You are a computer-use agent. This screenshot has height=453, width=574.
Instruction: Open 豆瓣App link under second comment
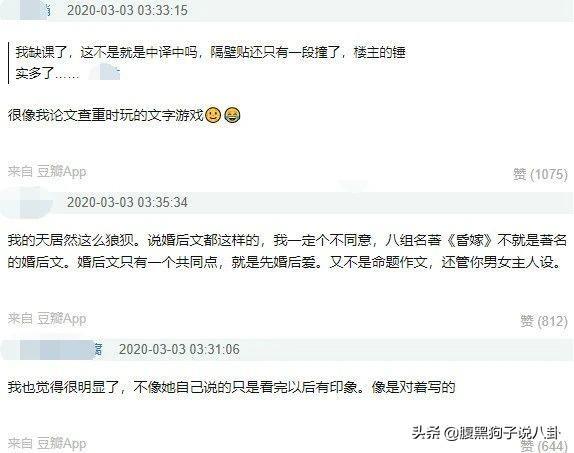point(62,319)
